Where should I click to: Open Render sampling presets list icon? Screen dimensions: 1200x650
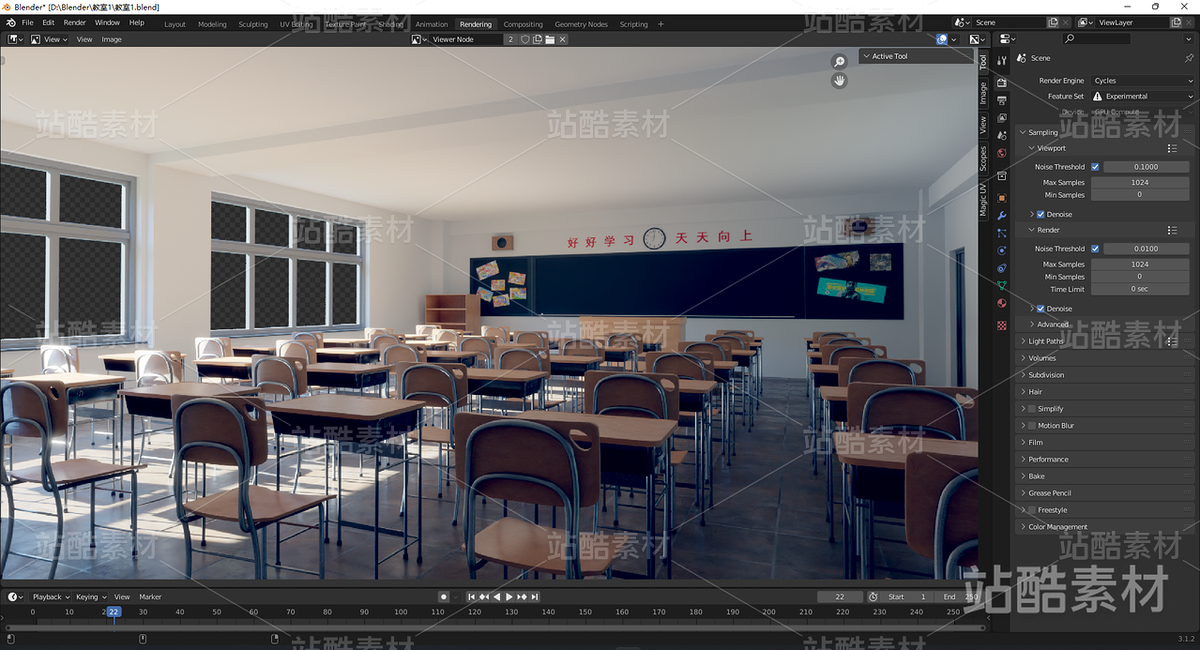(x=1172, y=230)
